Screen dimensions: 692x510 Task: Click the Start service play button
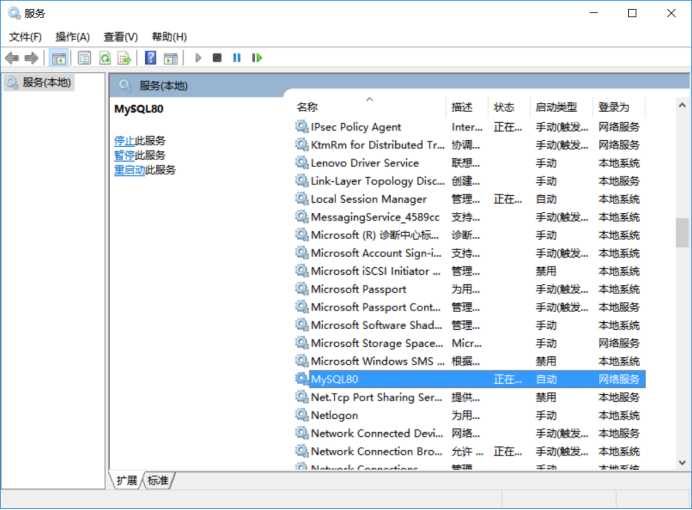[198, 58]
